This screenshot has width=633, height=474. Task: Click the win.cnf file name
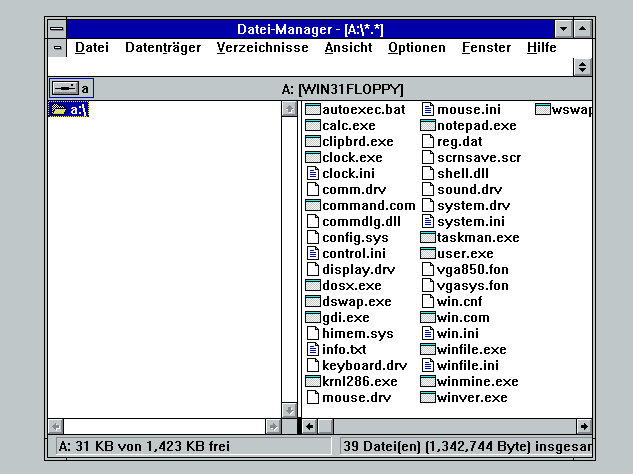coord(459,302)
